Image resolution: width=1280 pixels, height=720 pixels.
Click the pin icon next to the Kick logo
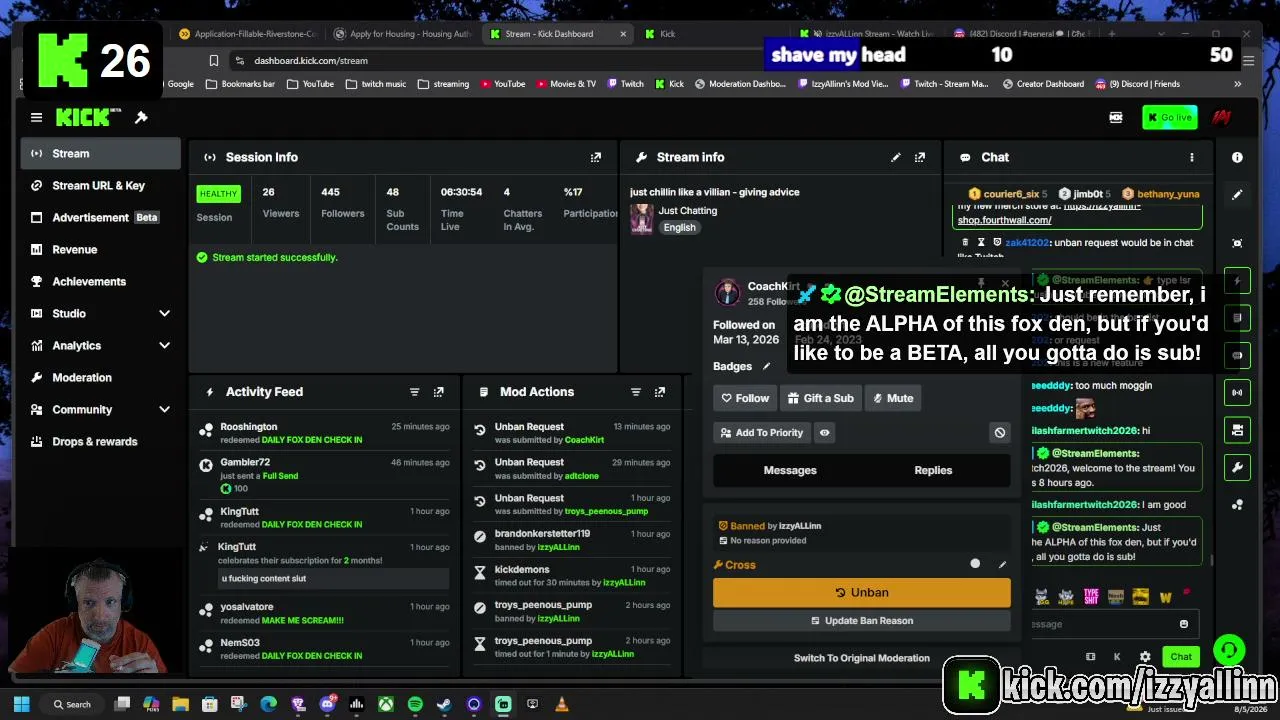tap(141, 118)
